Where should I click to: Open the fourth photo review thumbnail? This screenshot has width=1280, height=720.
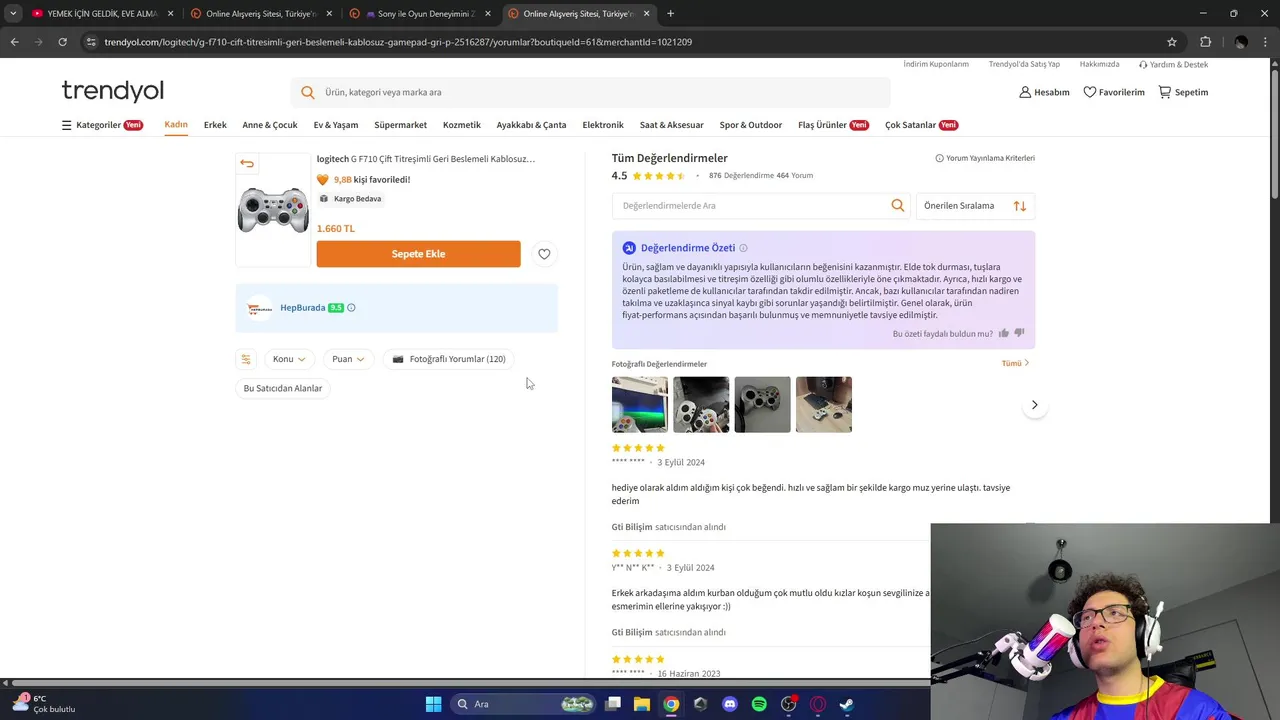pyautogui.click(x=824, y=405)
